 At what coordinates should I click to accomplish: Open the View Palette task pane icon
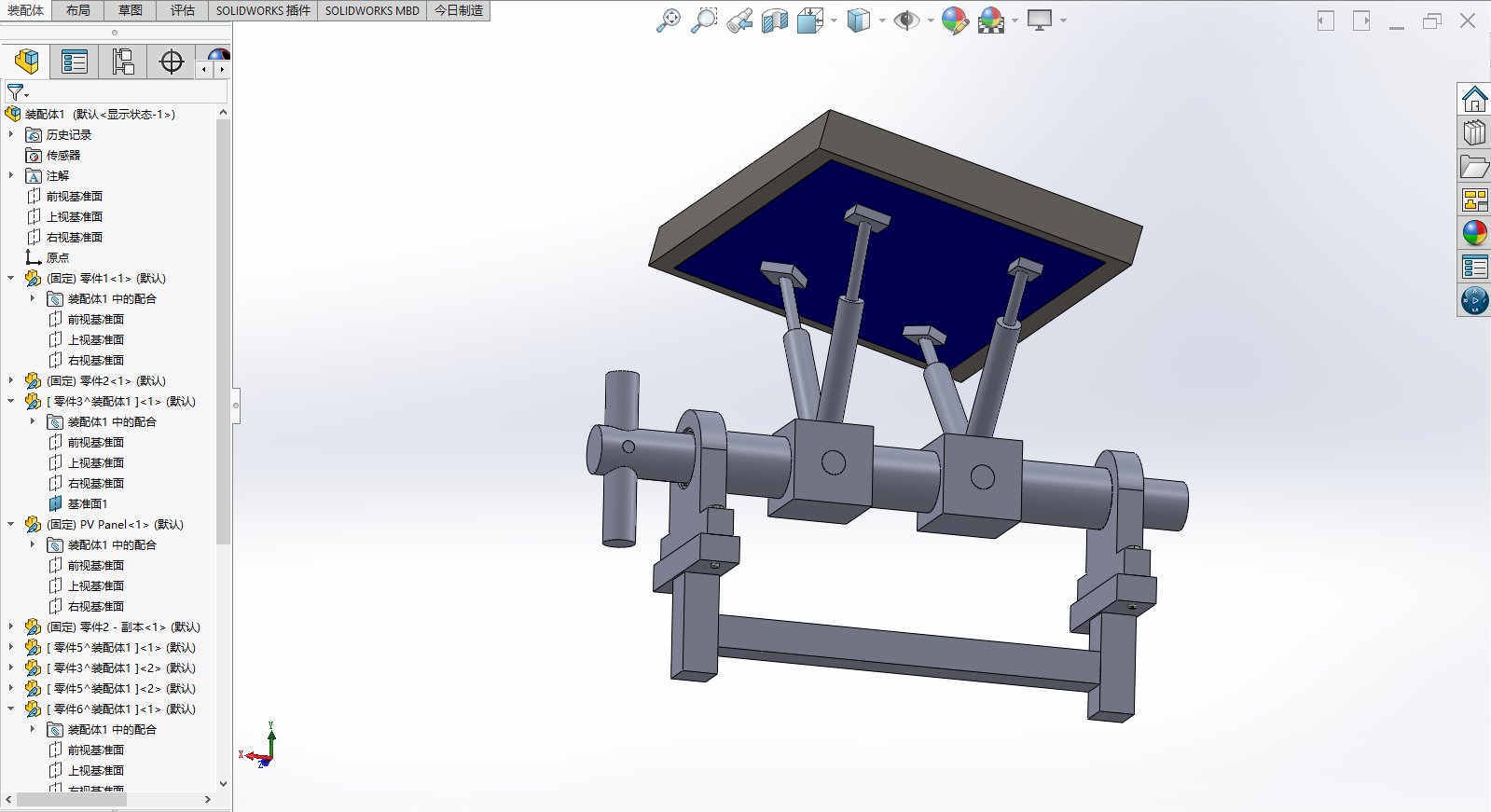(x=1474, y=200)
